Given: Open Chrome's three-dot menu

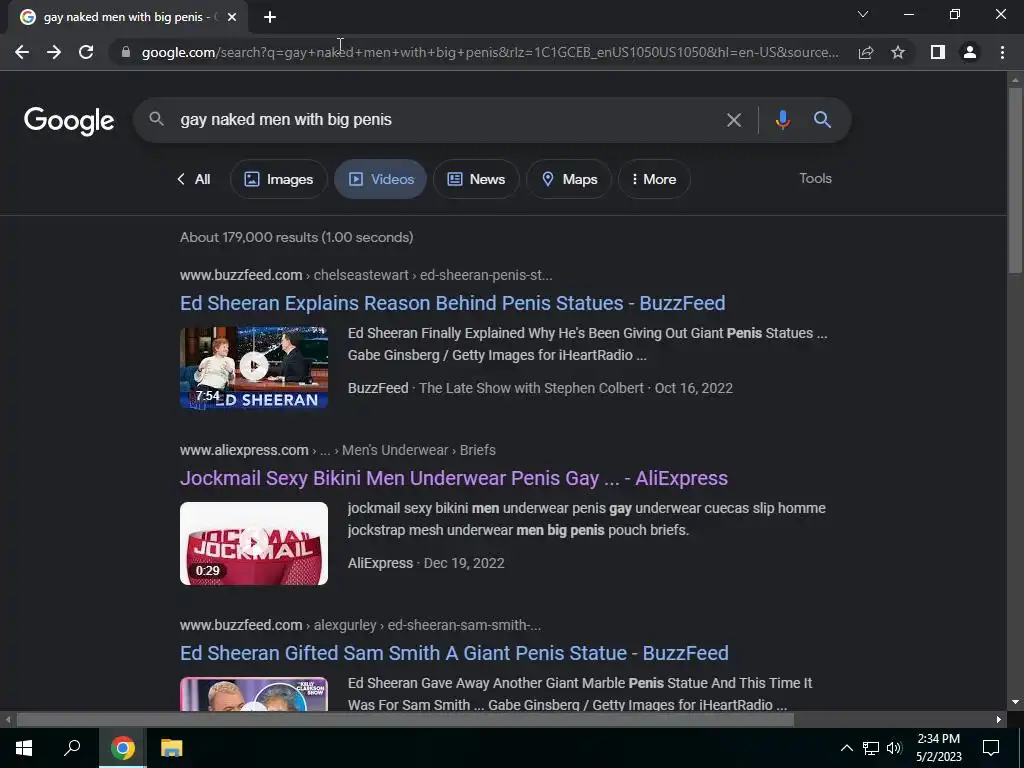Looking at the screenshot, I should point(1002,52).
